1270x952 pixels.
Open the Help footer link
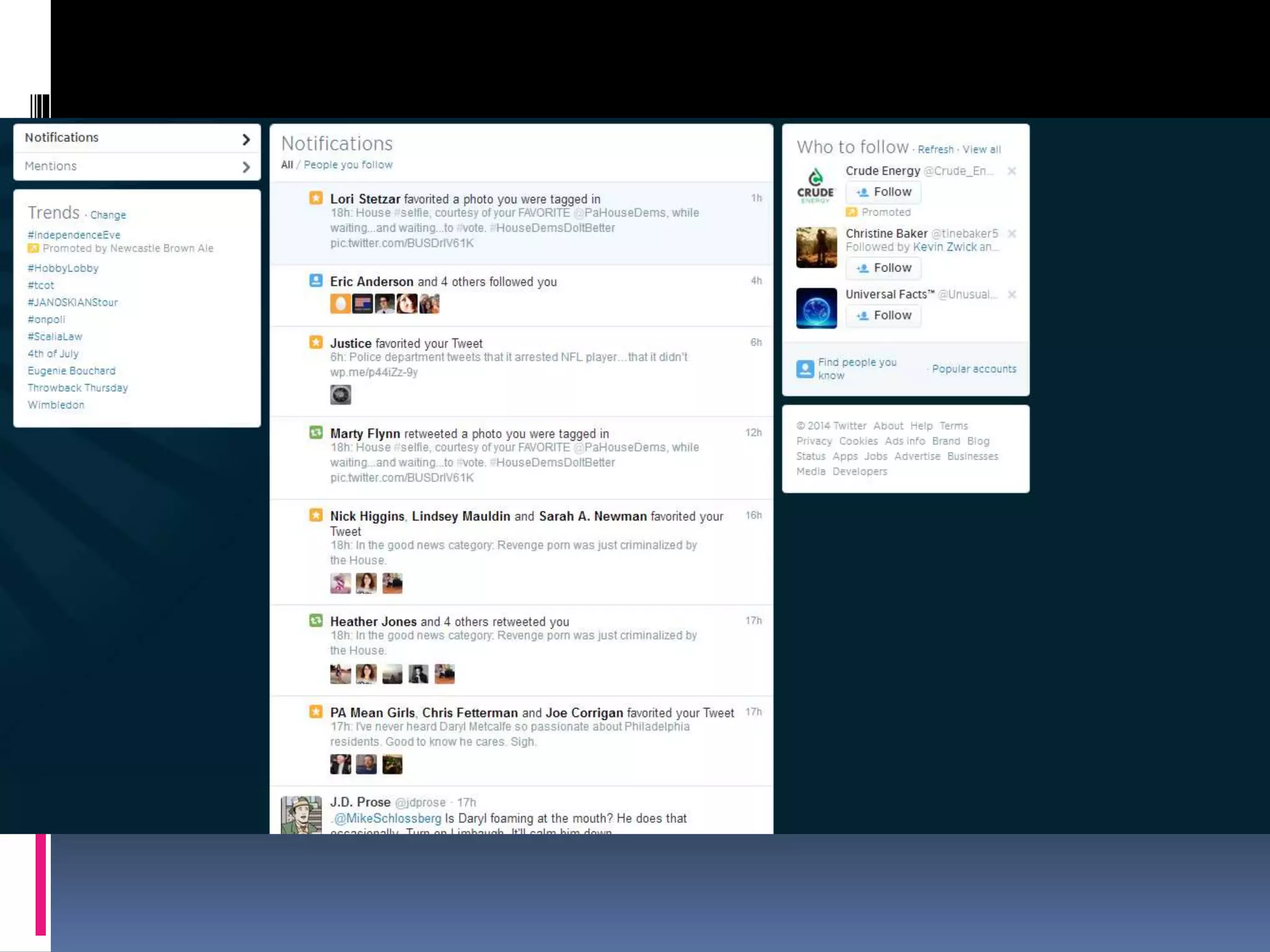coord(921,426)
